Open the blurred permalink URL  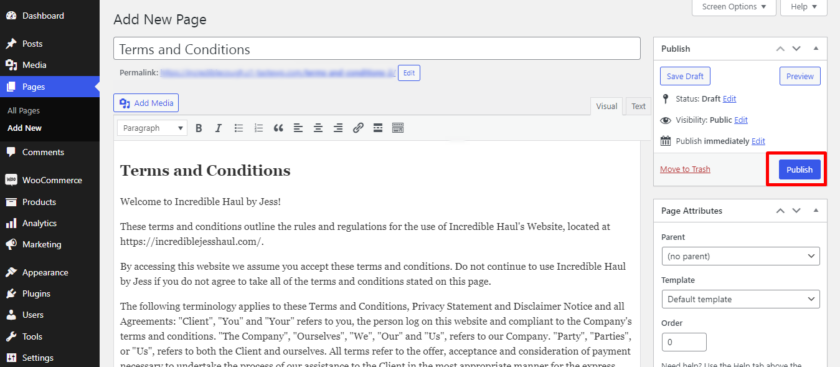click(x=278, y=73)
